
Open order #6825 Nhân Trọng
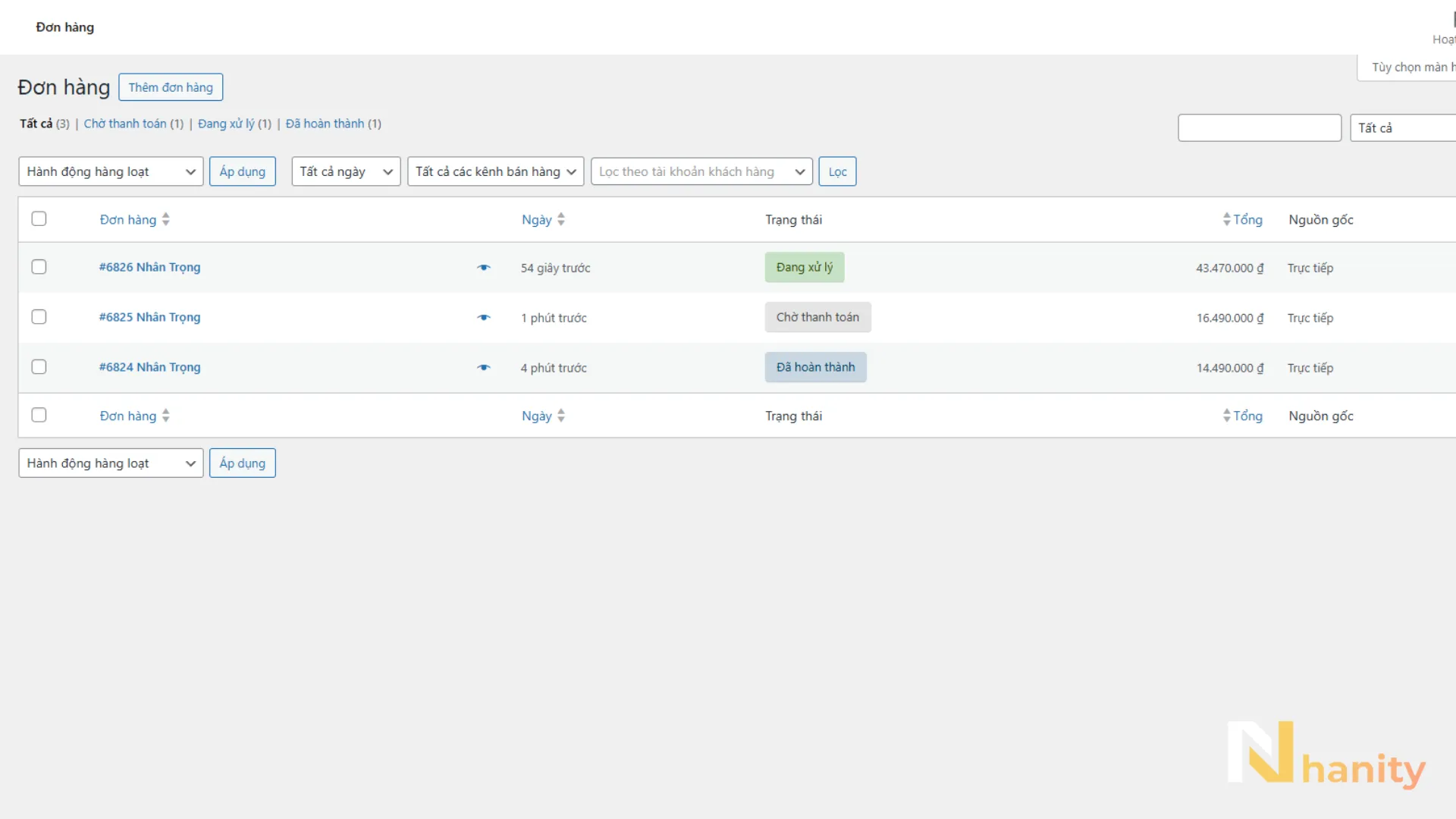pyautogui.click(x=149, y=317)
